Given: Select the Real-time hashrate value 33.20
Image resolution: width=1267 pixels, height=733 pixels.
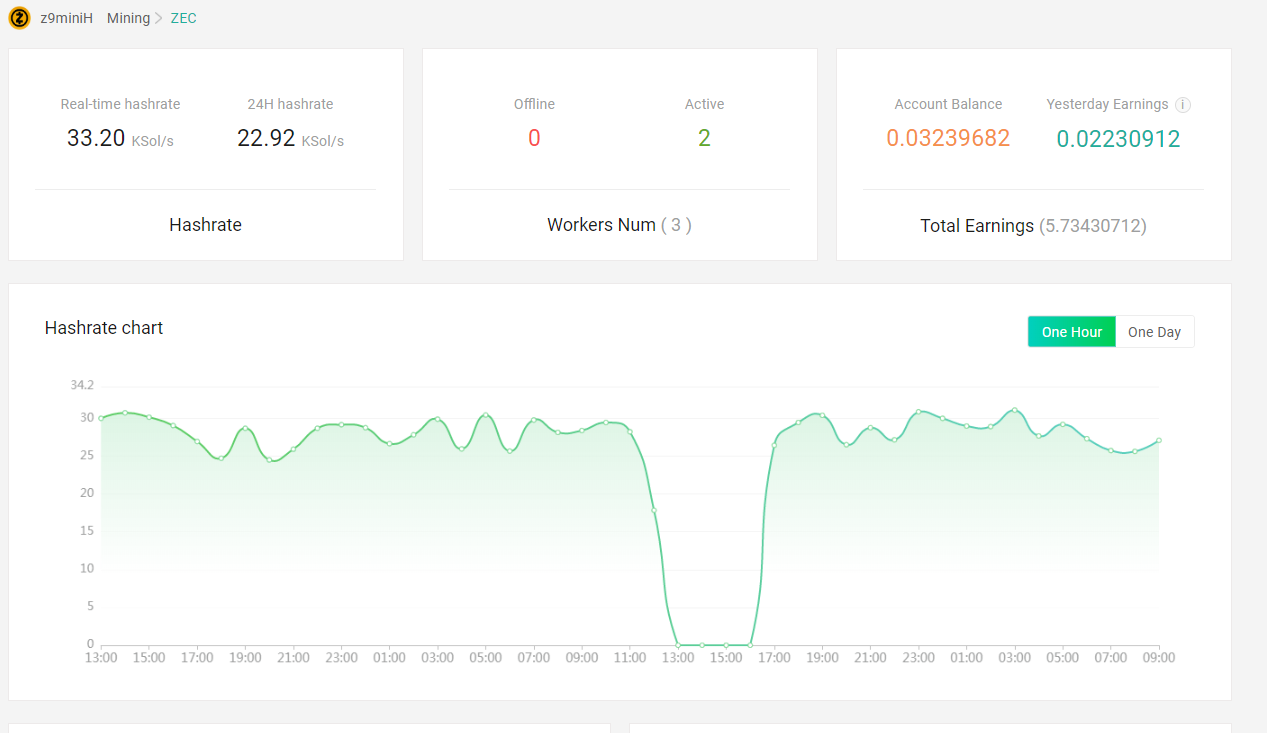Looking at the screenshot, I should click(97, 137).
